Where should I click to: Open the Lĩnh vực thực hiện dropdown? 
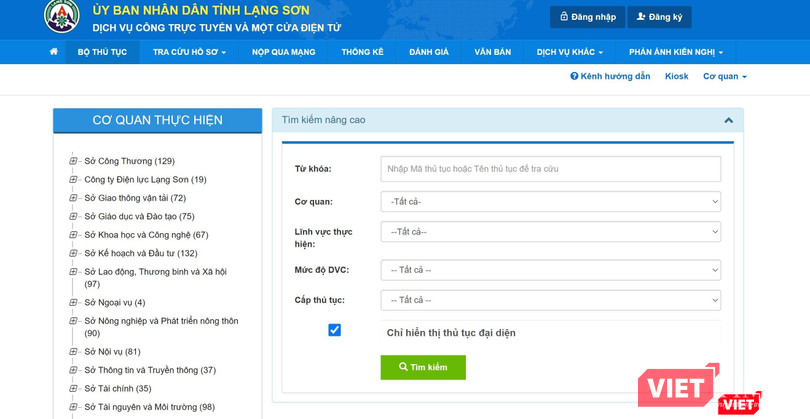click(550, 232)
